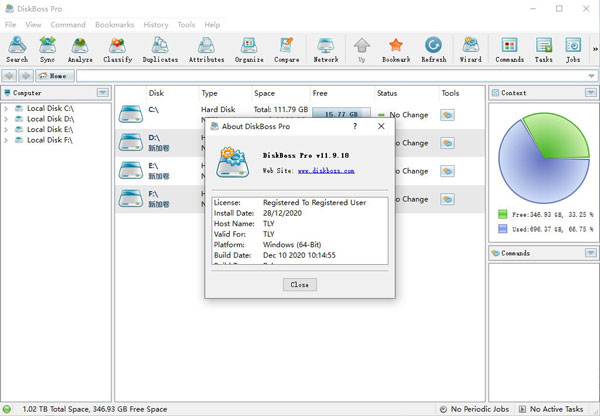Open the Computer panel dropdown
Viewport: 600px width, 416px height.
click(x=103, y=93)
